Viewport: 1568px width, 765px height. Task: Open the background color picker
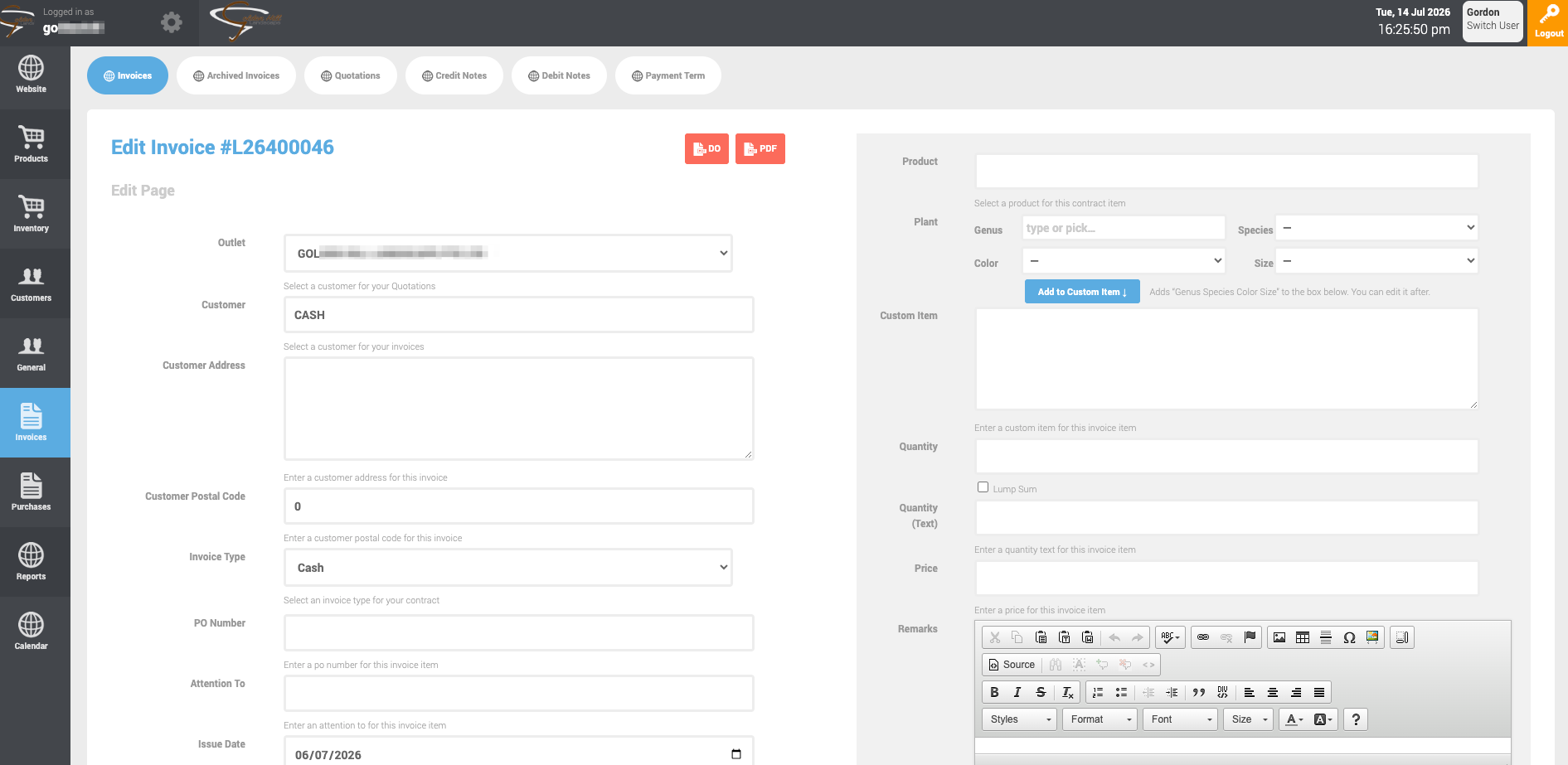1323,719
